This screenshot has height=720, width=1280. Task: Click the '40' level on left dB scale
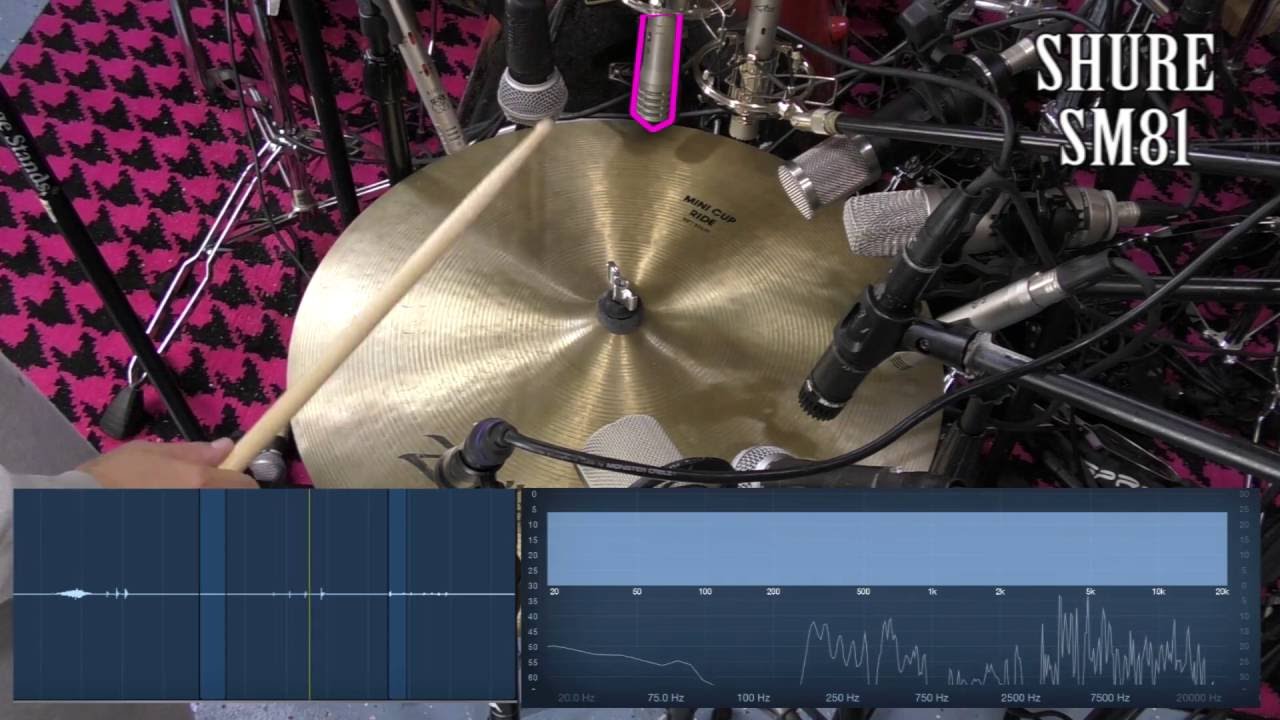pos(534,616)
